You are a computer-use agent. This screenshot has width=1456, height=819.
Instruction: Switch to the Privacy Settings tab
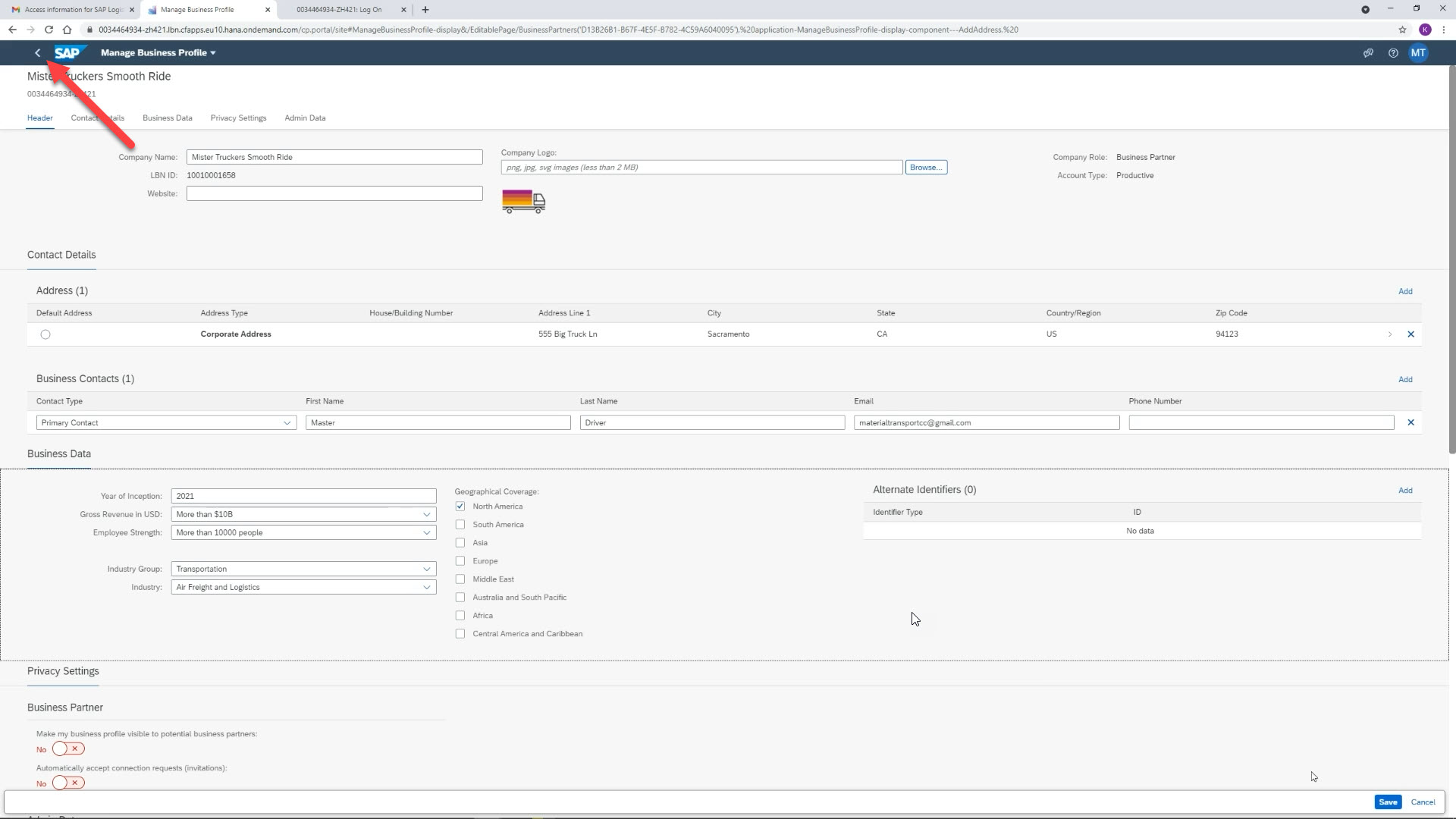coord(238,118)
